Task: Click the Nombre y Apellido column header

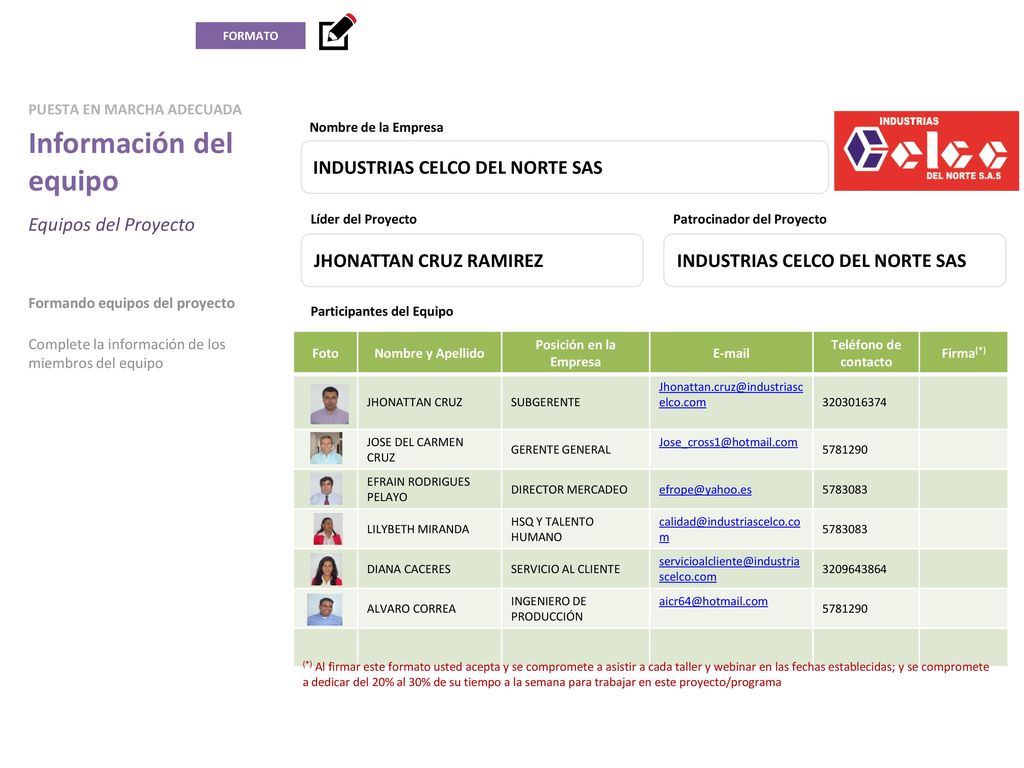Action: pyautogui.click(x=429, y=353)
